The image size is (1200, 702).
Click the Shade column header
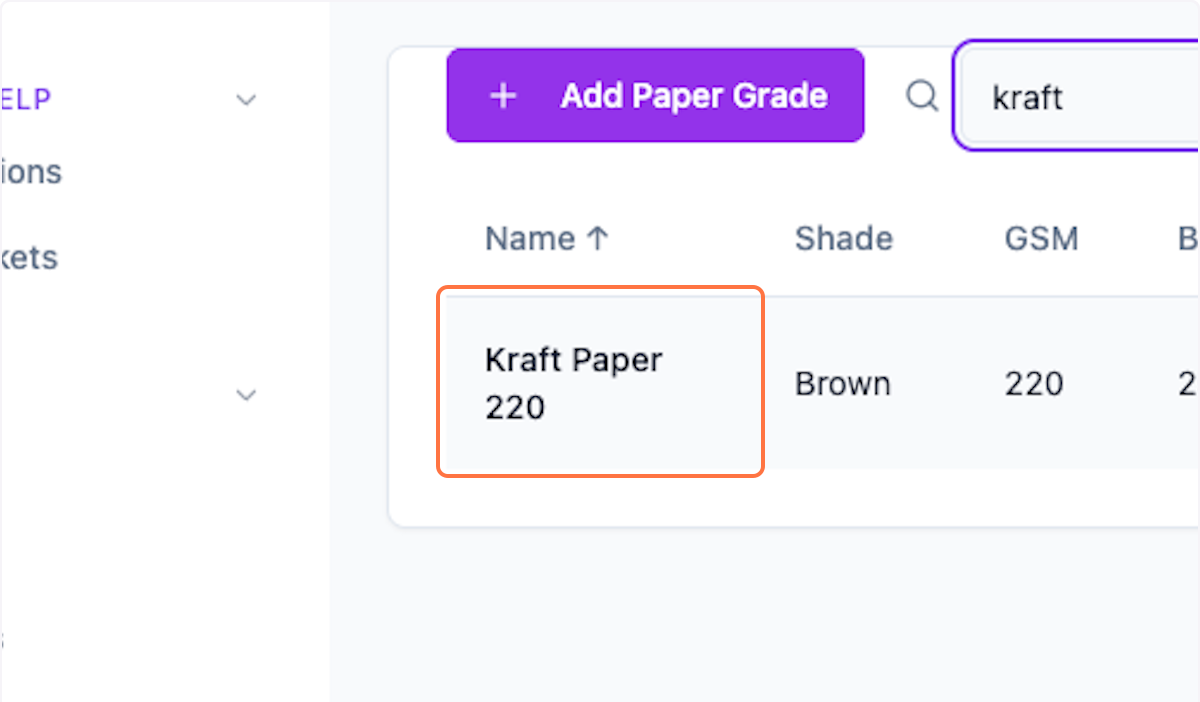coord(844,237)
